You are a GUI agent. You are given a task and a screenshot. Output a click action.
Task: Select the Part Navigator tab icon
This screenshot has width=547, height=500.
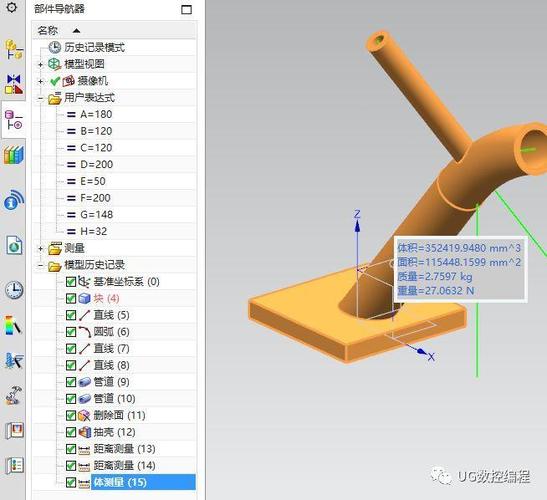click(x=14, y=120)
